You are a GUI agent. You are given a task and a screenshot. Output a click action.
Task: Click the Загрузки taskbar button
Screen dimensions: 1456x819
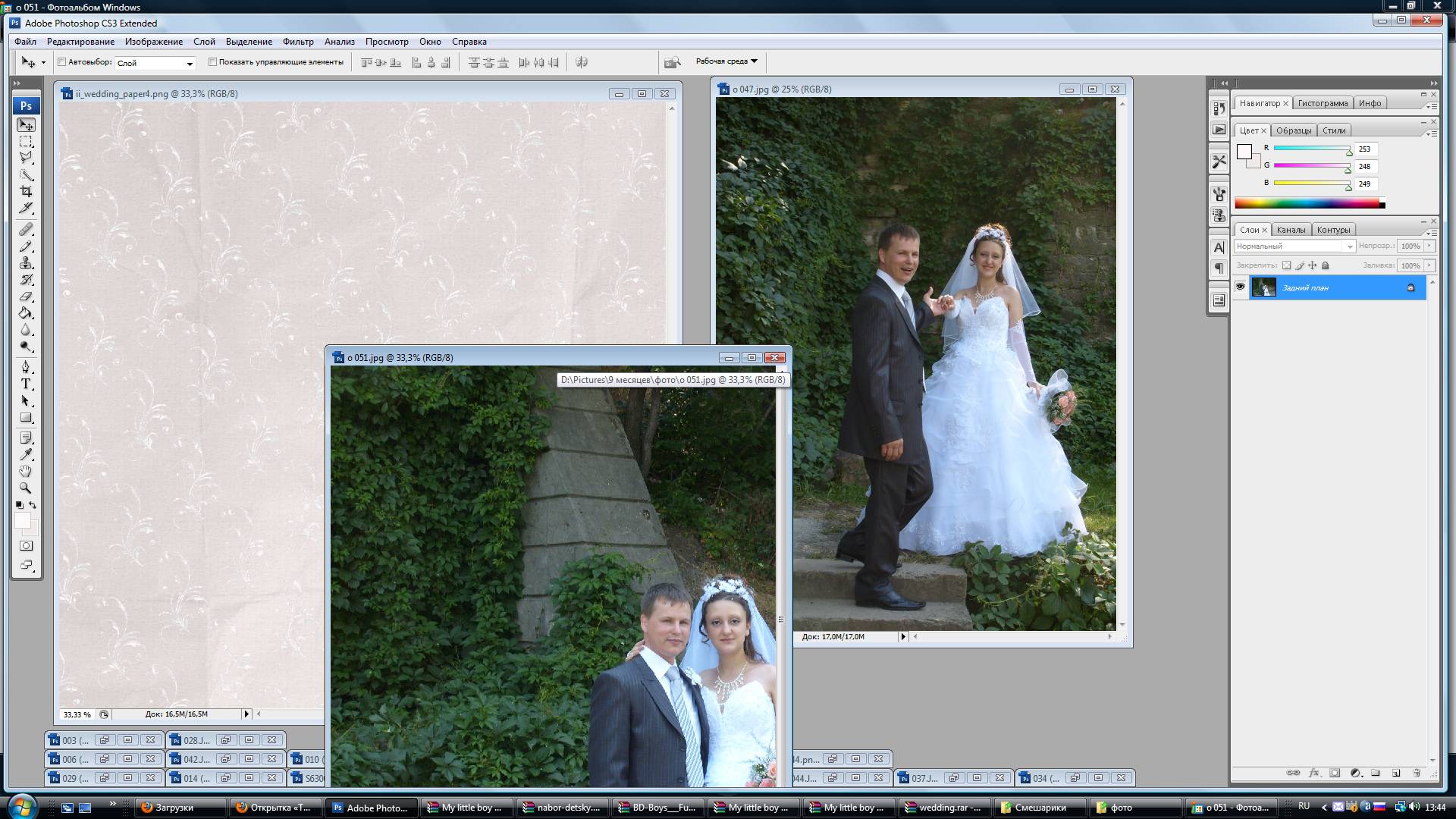pyautogui.click(x=180, y=808)
